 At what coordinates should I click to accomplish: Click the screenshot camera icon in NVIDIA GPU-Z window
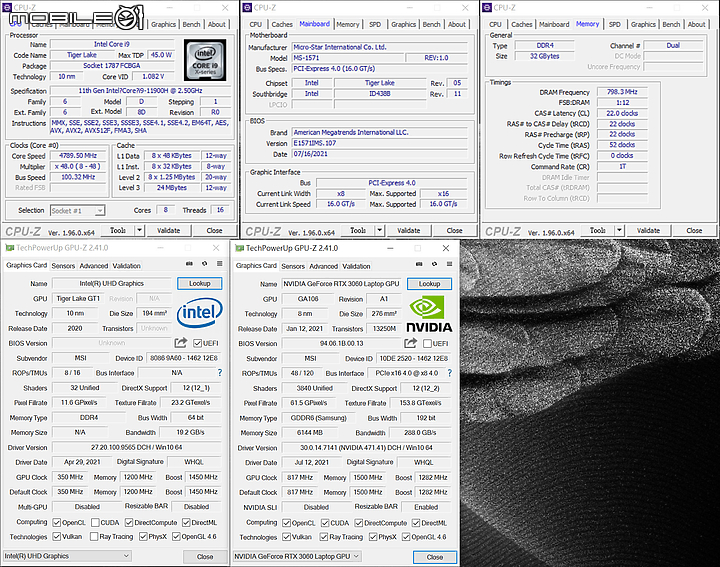coord(419,264)
